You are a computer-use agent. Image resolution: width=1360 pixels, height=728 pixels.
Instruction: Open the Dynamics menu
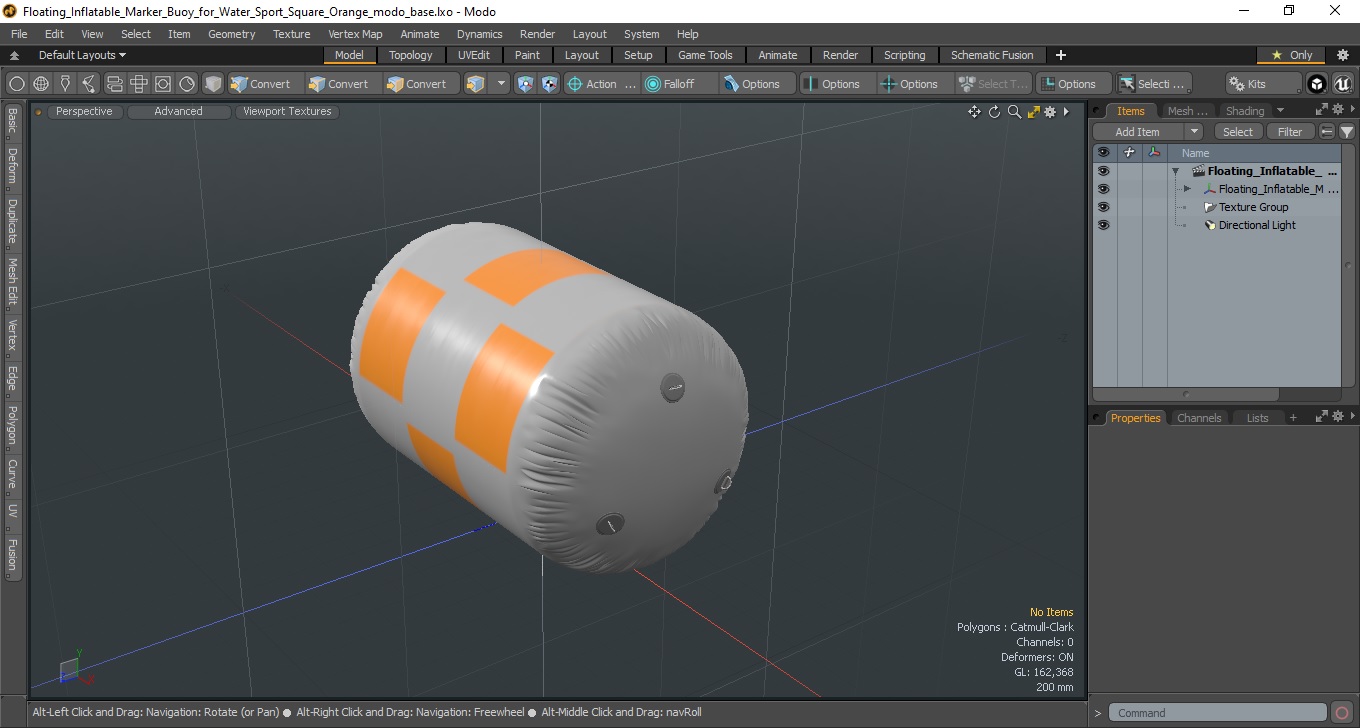pos(479,34)
